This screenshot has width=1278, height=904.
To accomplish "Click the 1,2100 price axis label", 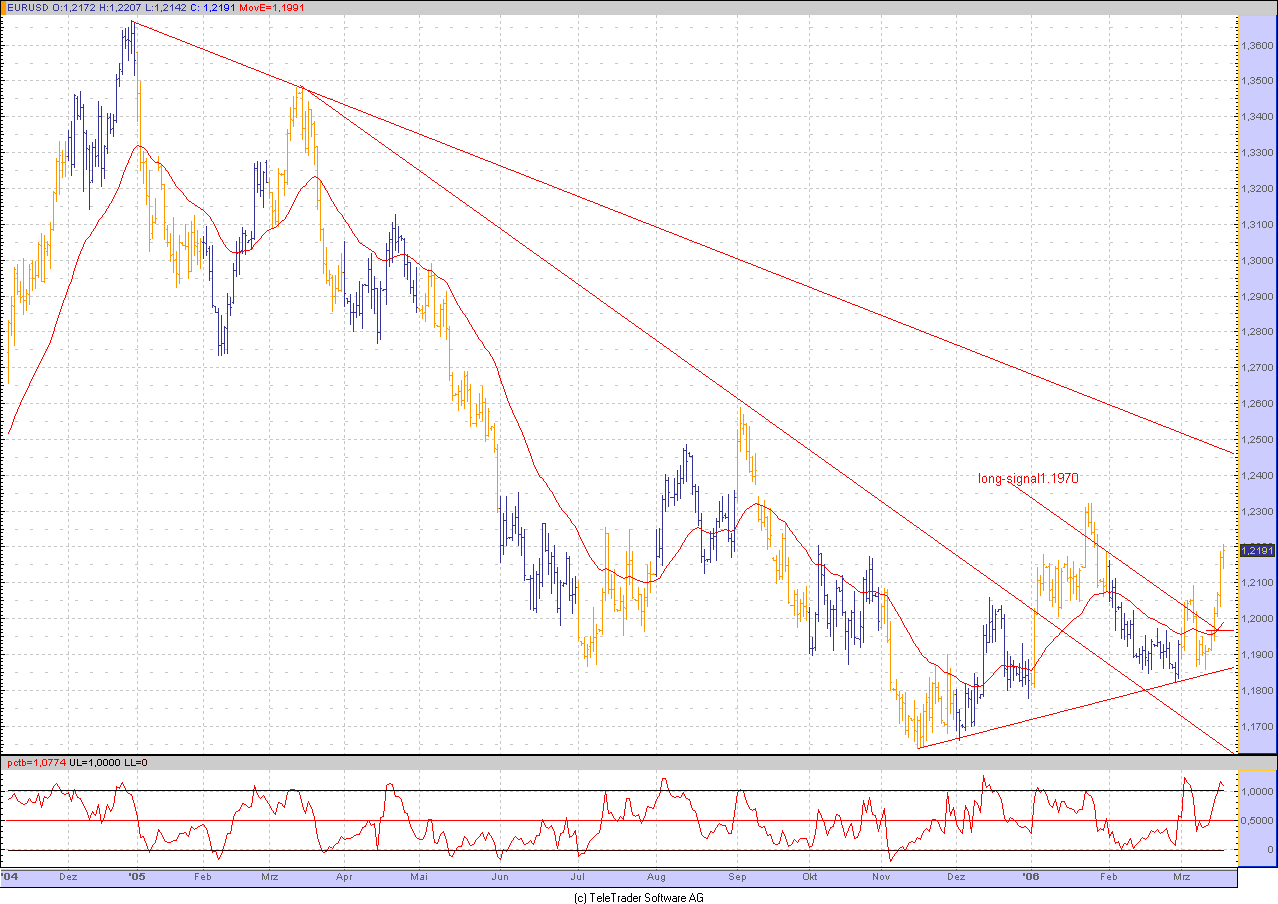I will coord(1257,583).
